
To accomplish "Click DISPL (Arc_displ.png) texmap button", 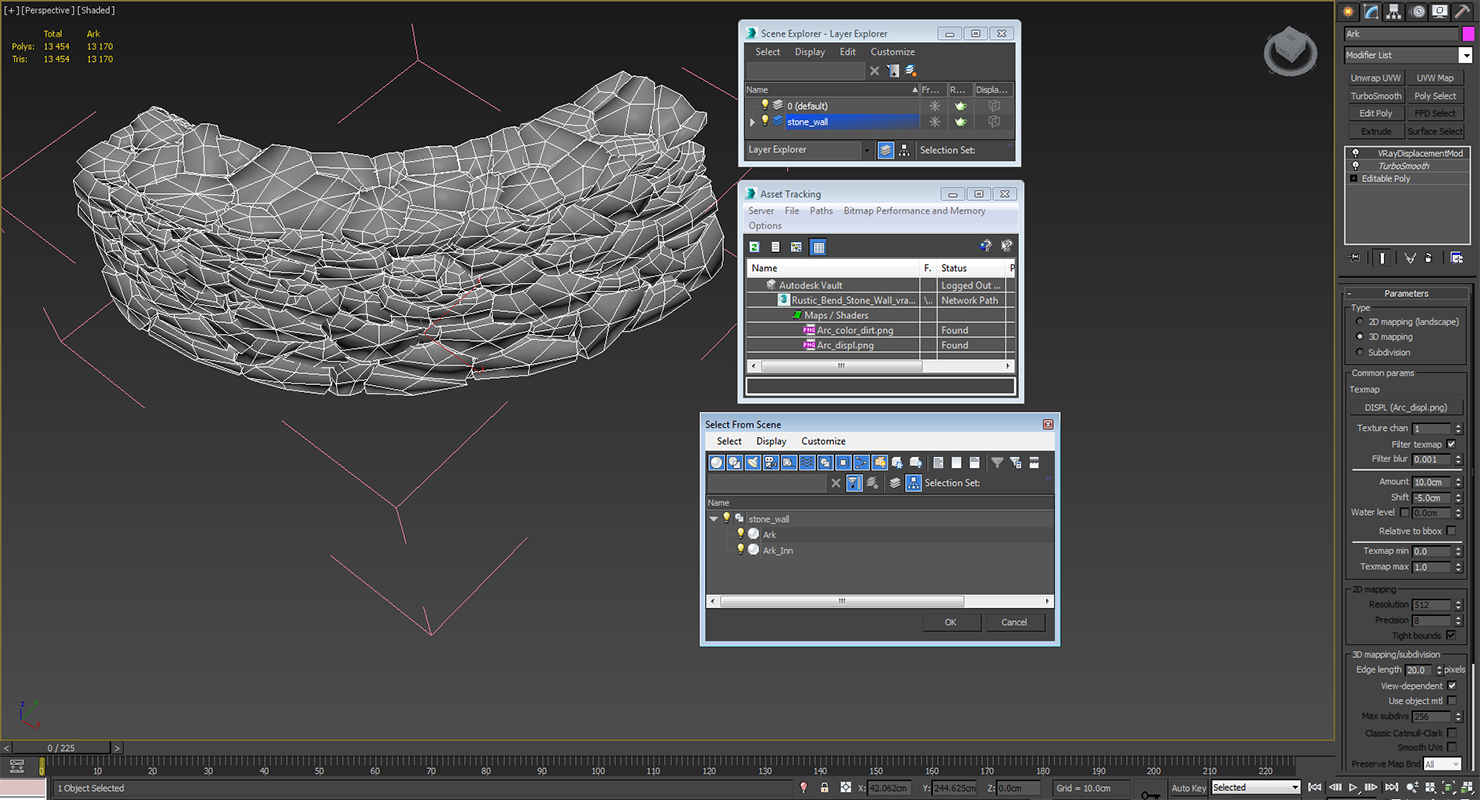I will pos(1405,408).
